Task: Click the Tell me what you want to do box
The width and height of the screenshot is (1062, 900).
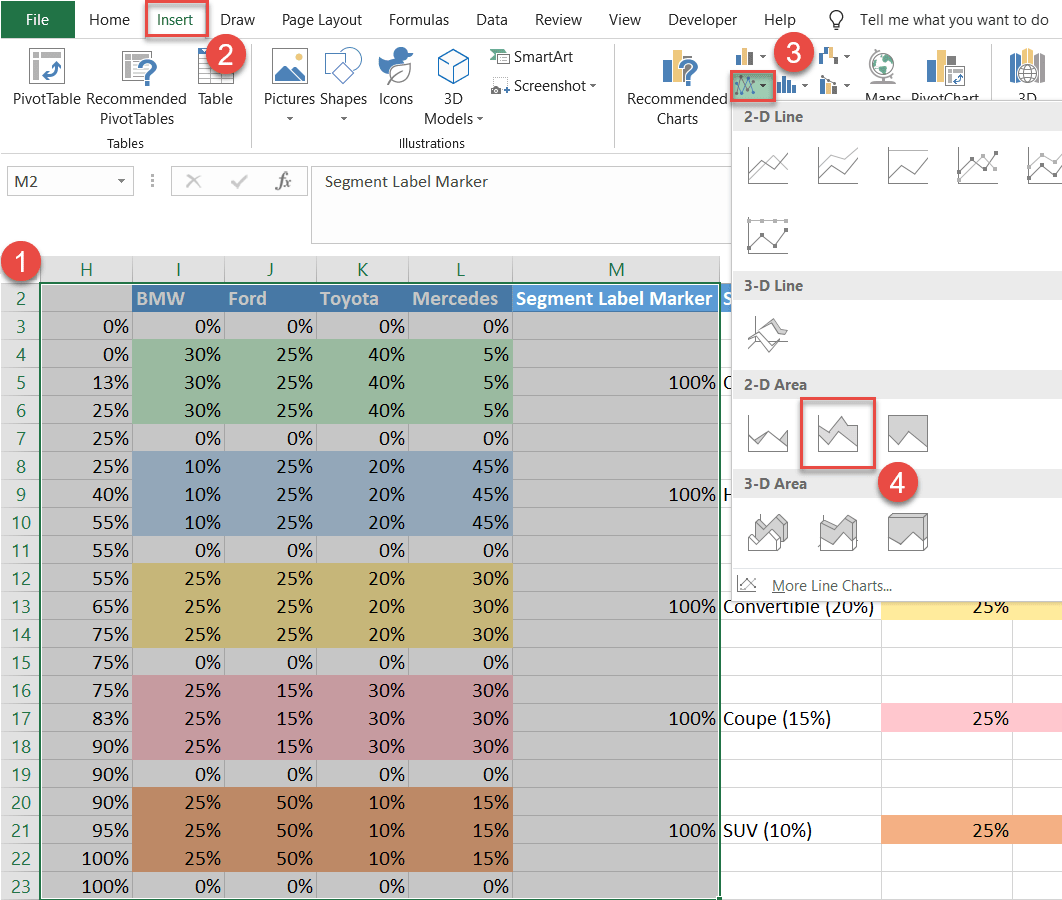Action: tap(954, 20)
